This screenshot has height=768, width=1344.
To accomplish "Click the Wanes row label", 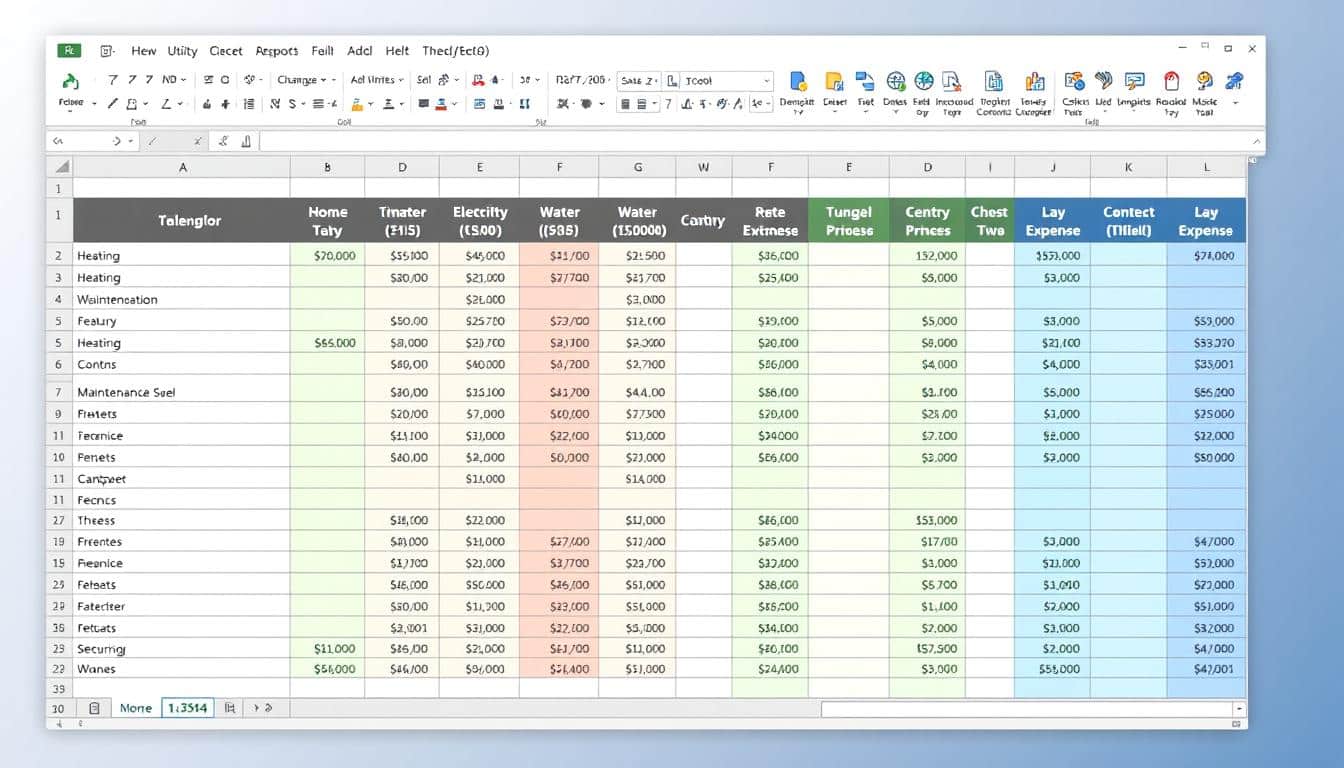I will click(x=96, y=669).
